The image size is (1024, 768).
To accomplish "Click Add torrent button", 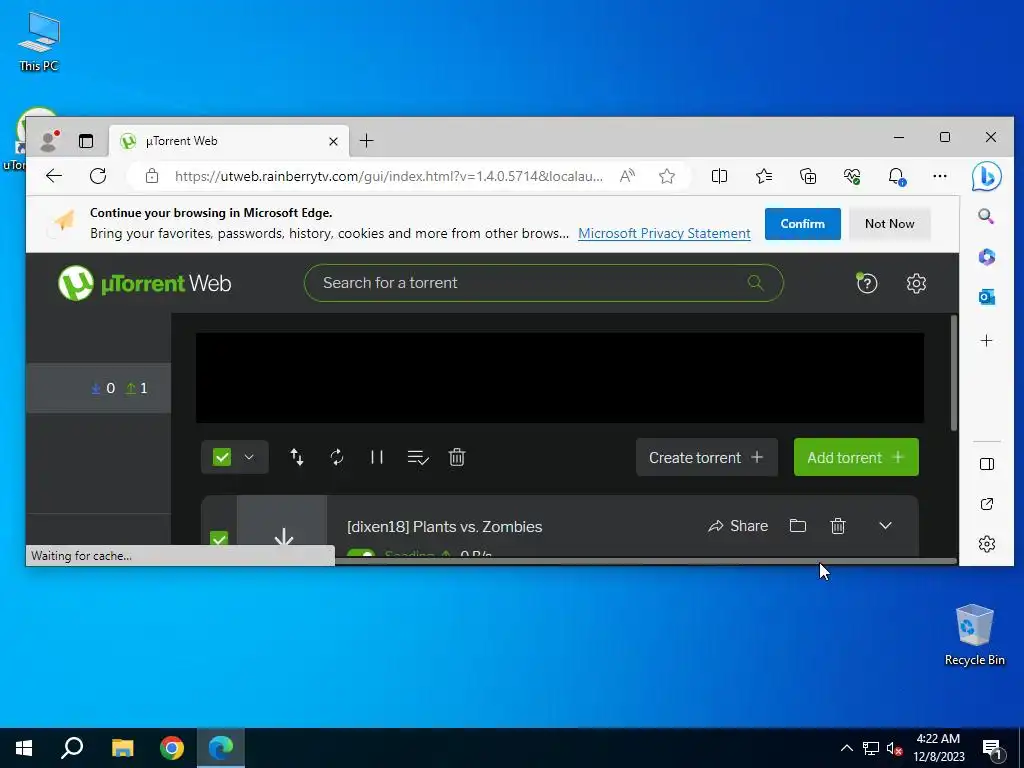I will tap(856, 457).
